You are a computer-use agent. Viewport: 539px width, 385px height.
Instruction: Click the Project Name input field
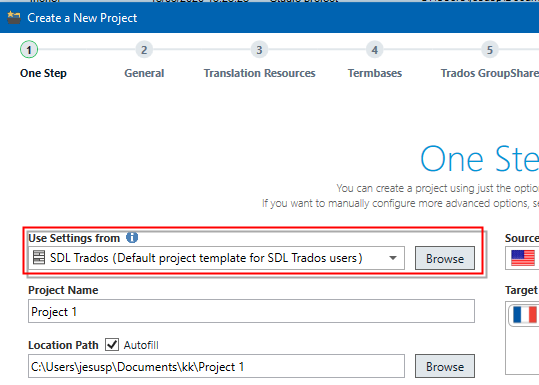click(x=251, y=311)
